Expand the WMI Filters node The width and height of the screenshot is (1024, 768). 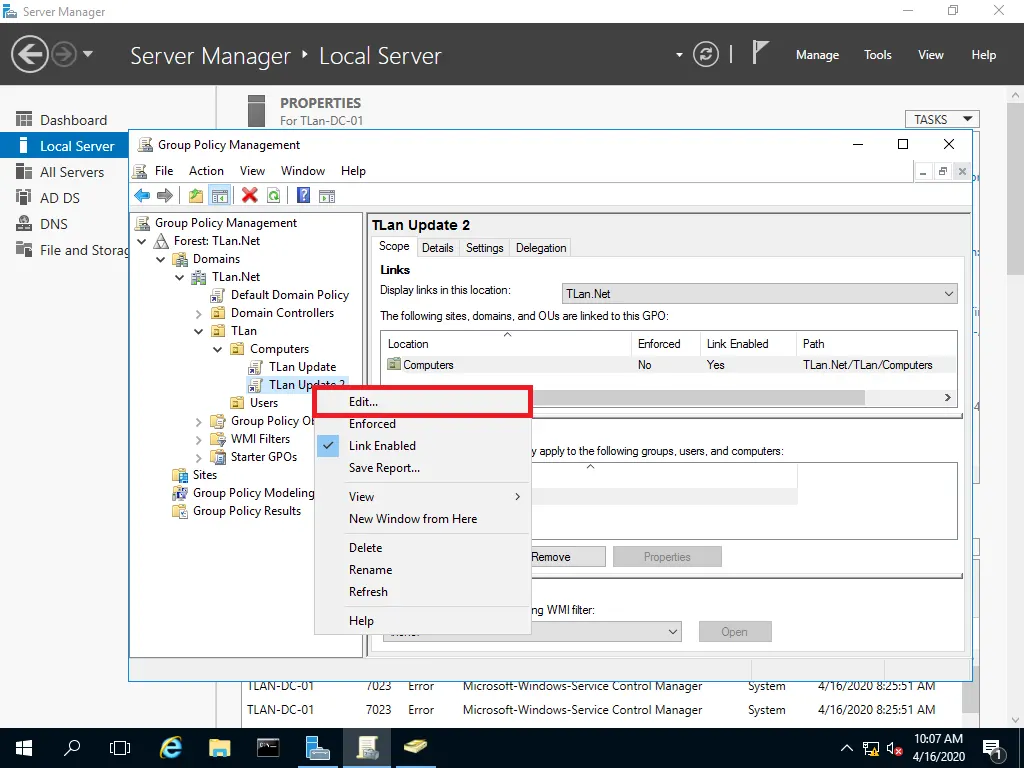(199, 440)
